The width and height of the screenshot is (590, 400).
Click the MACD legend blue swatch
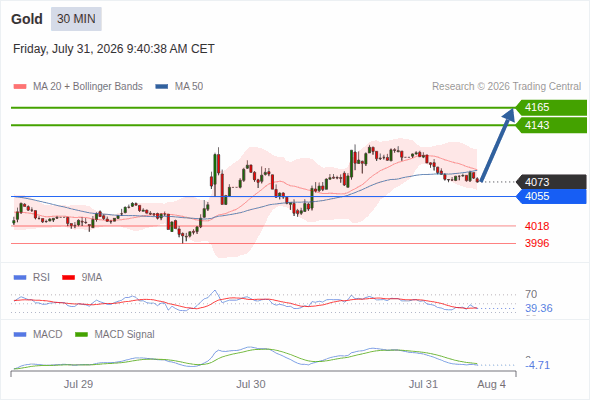click(20, 334)
